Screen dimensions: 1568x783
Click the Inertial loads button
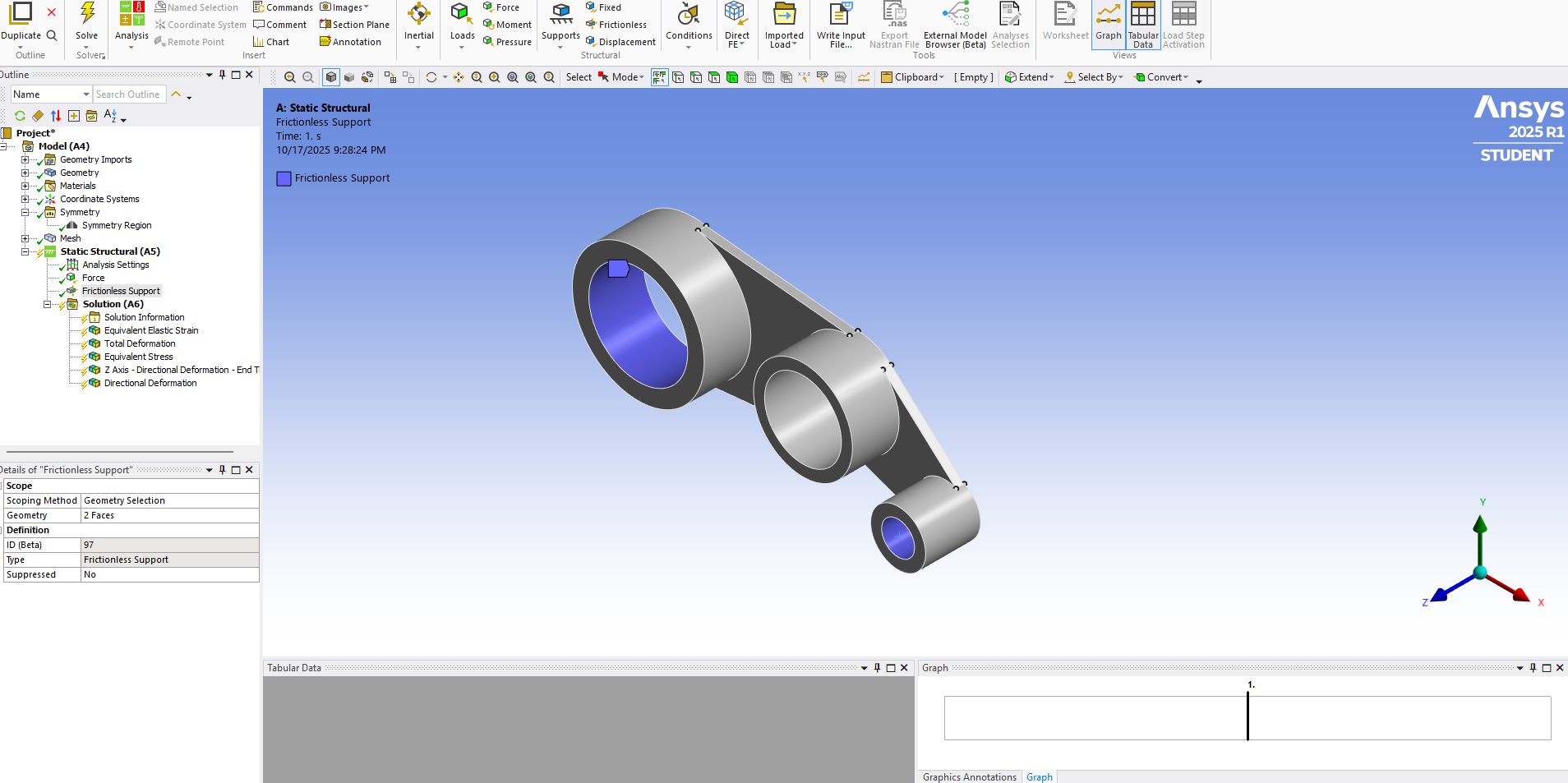[x=419, y=25]
